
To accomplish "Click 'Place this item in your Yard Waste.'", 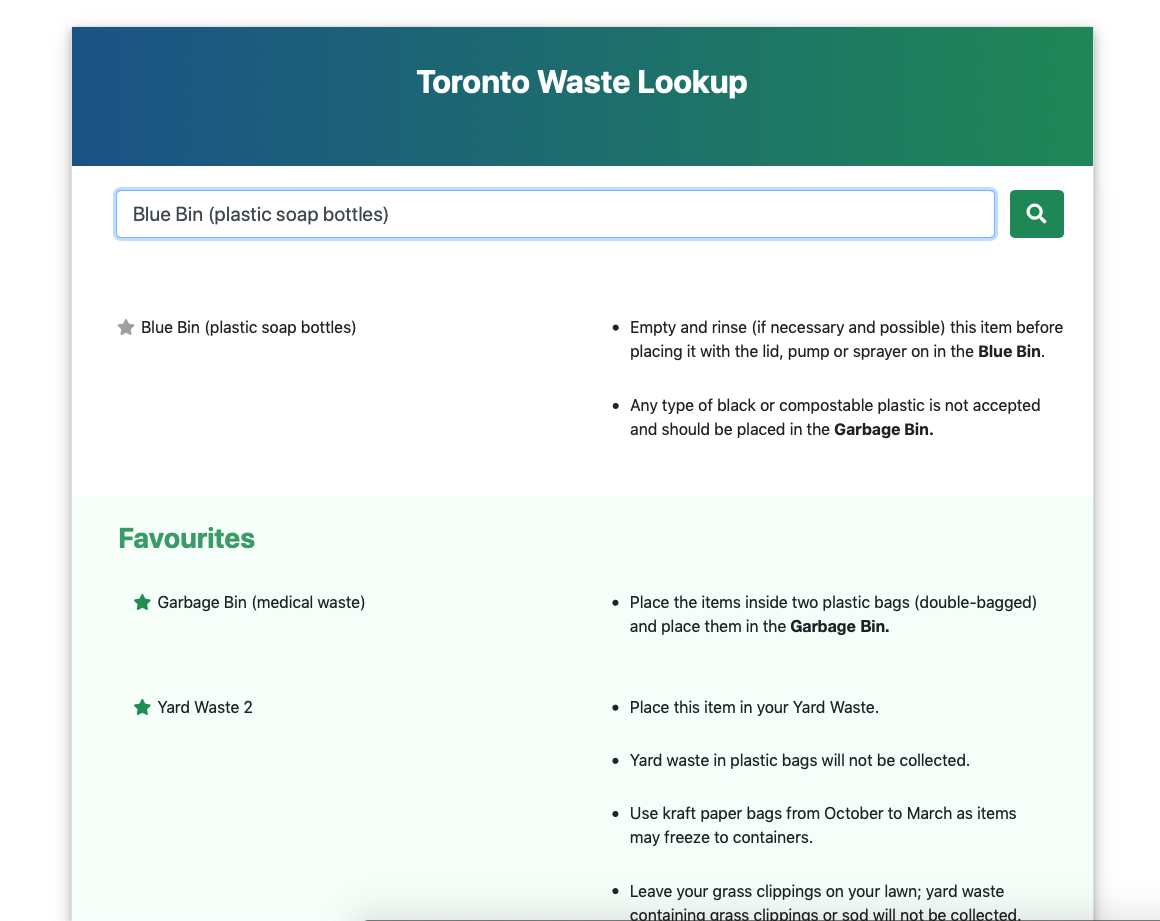I will pos(754,707).
